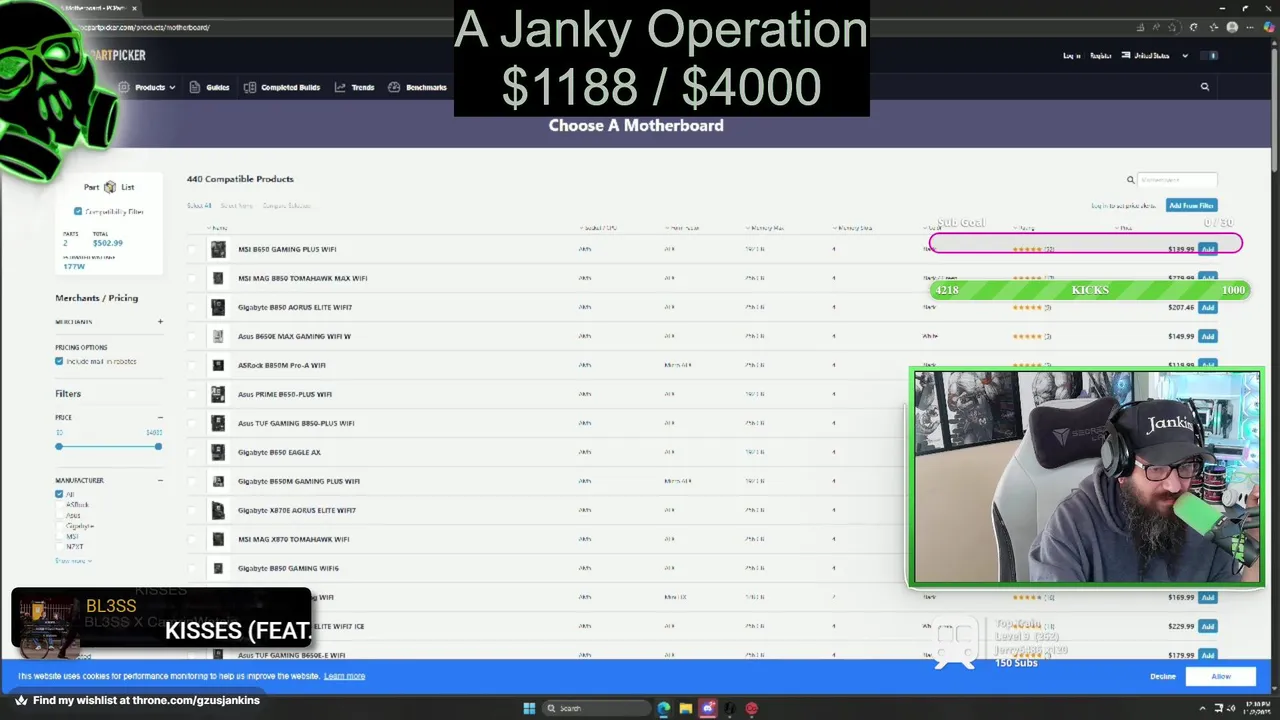The image size is (1280, 720).
Task: Click the Part List cube icon
Action: tap(110, 187)
